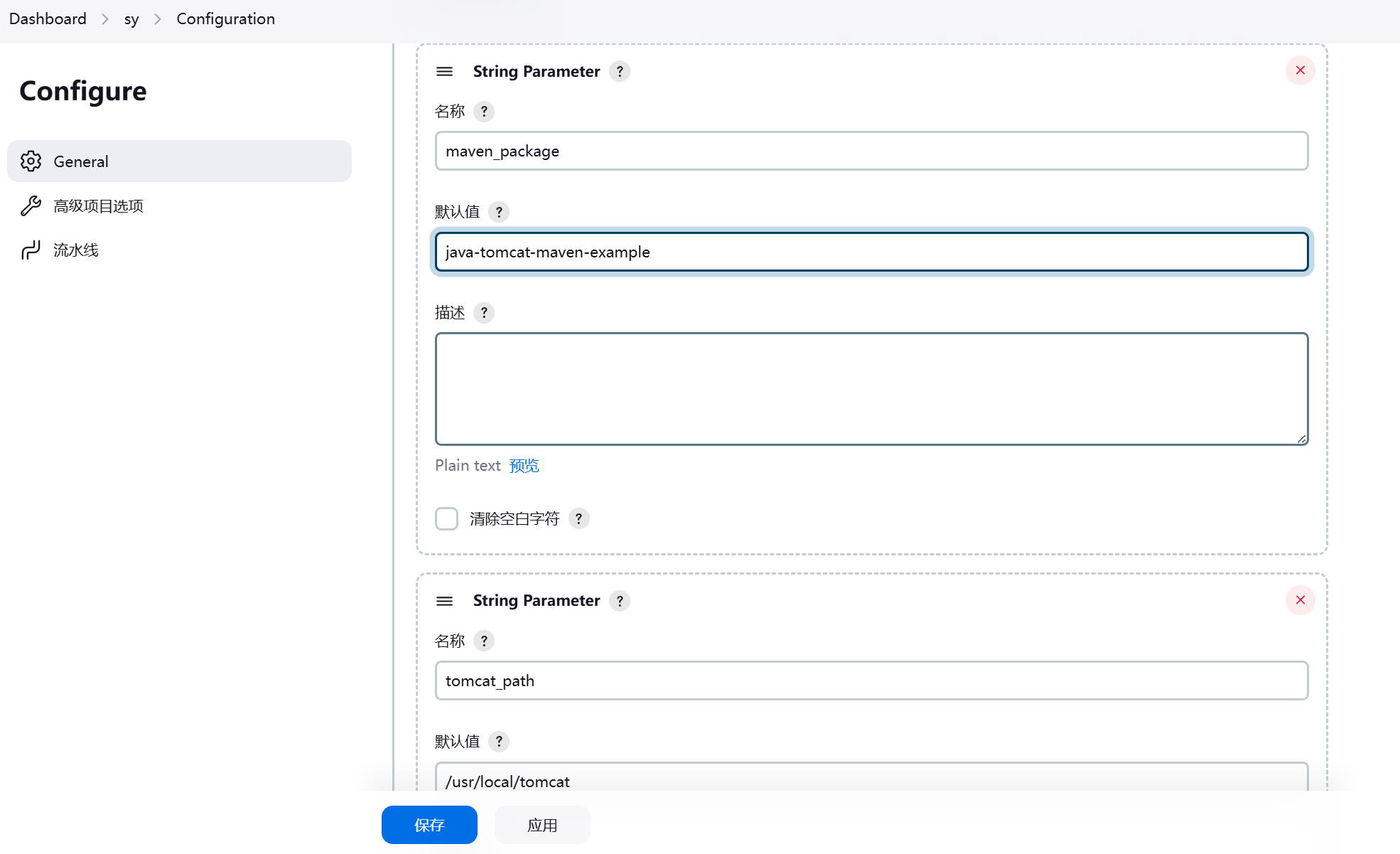Image resolution: width=1400 pixels, height=854 pixels.
Task: Open help for second String Parameter title
Action: point(620,601)
